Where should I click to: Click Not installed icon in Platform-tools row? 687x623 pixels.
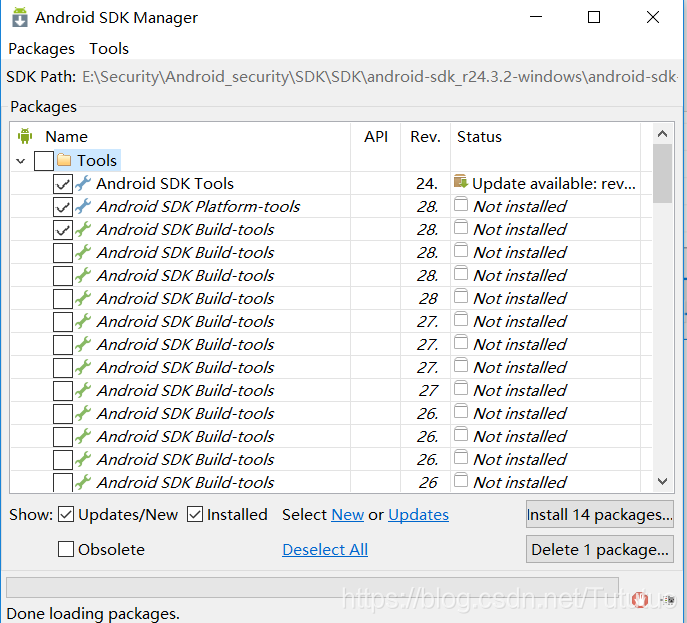pos(460,204)
